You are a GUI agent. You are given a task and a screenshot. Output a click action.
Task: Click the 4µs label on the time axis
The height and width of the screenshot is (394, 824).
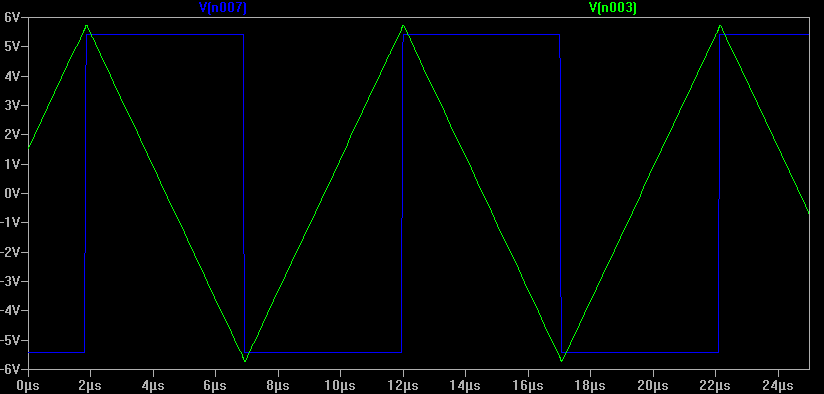click(153, 387)
